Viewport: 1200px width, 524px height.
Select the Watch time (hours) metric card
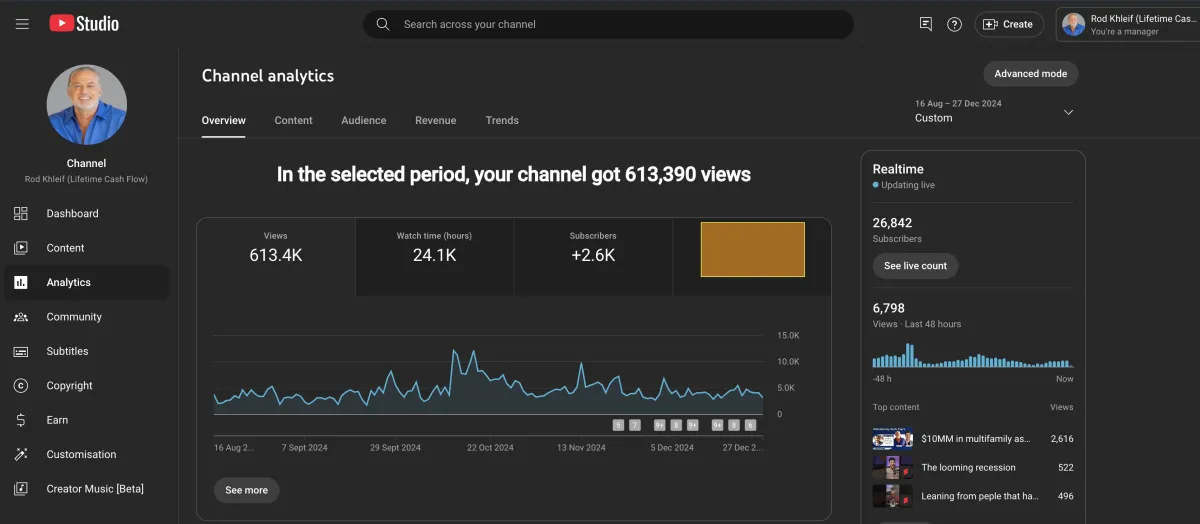[x=434, y=256]
